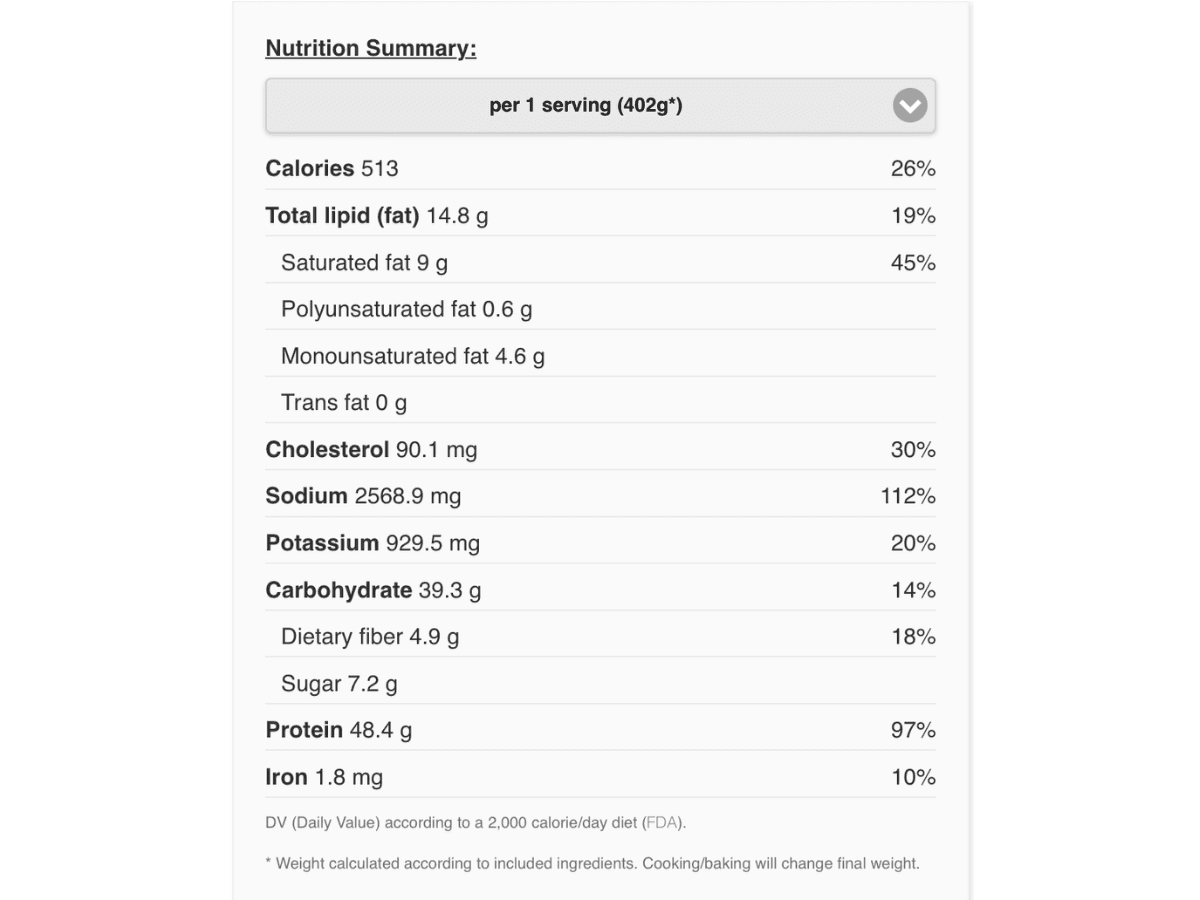This screenshot has width=1200, height=900.
Task: Open the FDA link in the footnote
Action: click(x=663, y=824)
